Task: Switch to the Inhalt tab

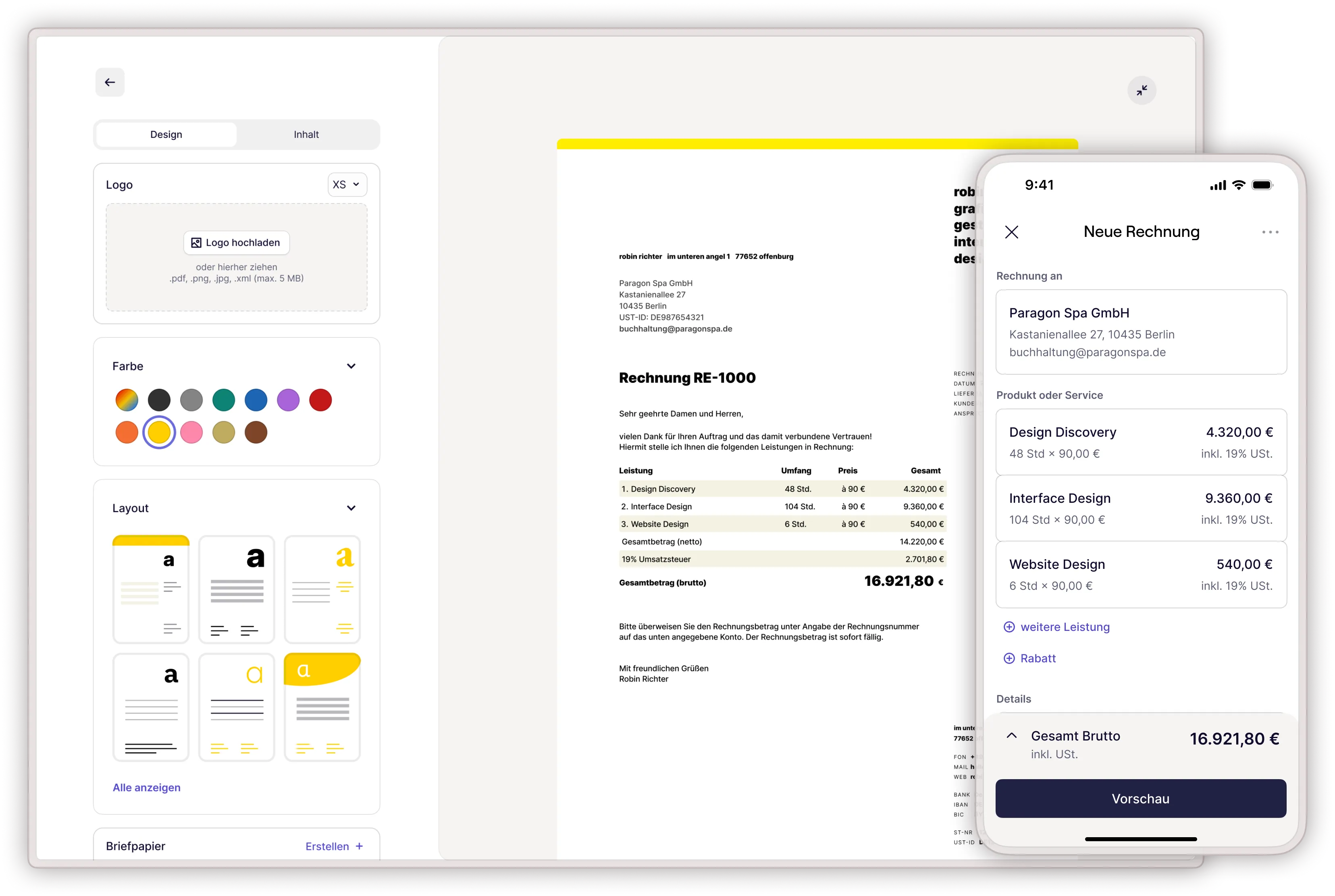Action: (306, 134)
